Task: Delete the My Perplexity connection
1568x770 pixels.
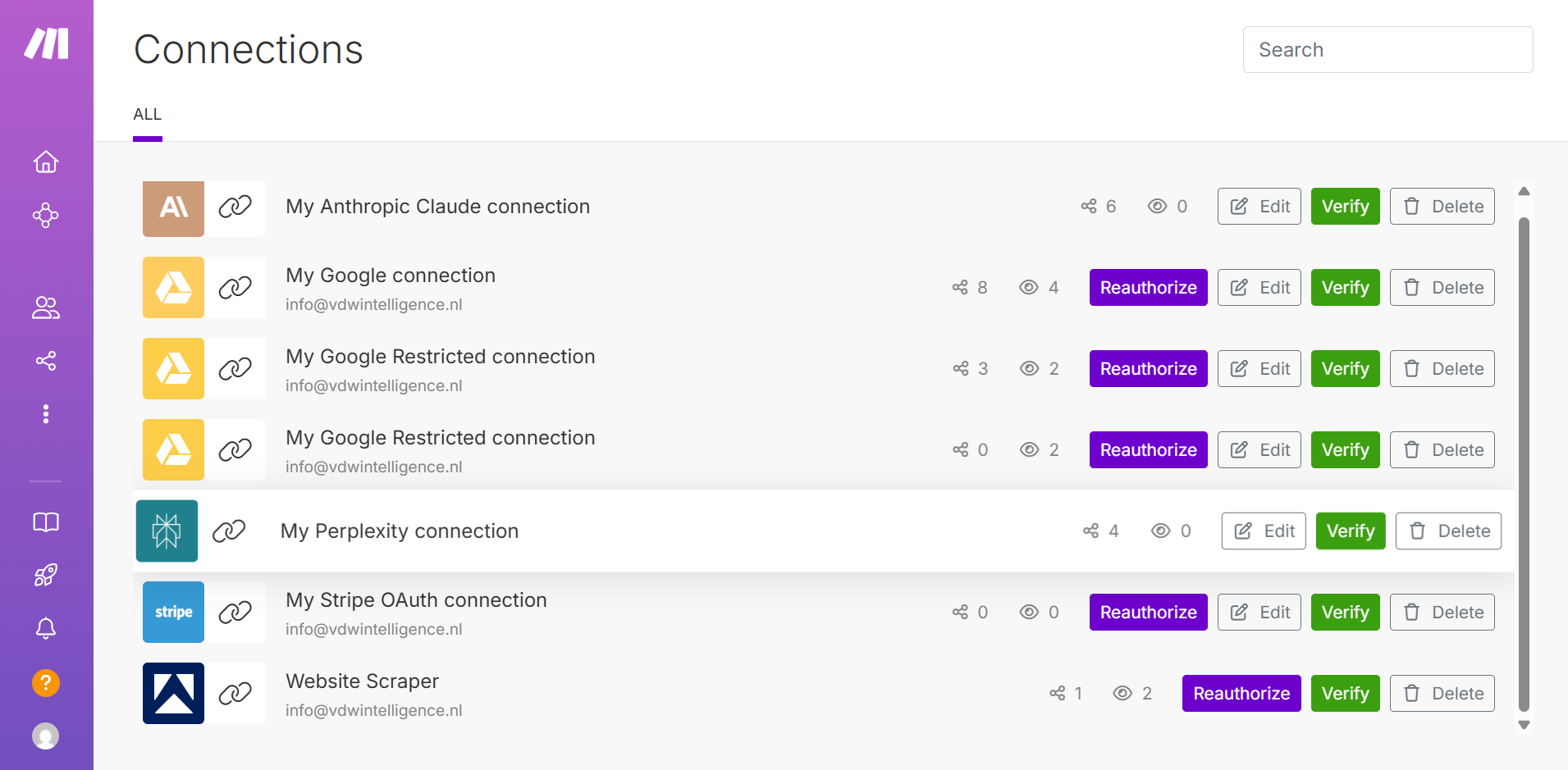Action: (x=1448, y=531)
